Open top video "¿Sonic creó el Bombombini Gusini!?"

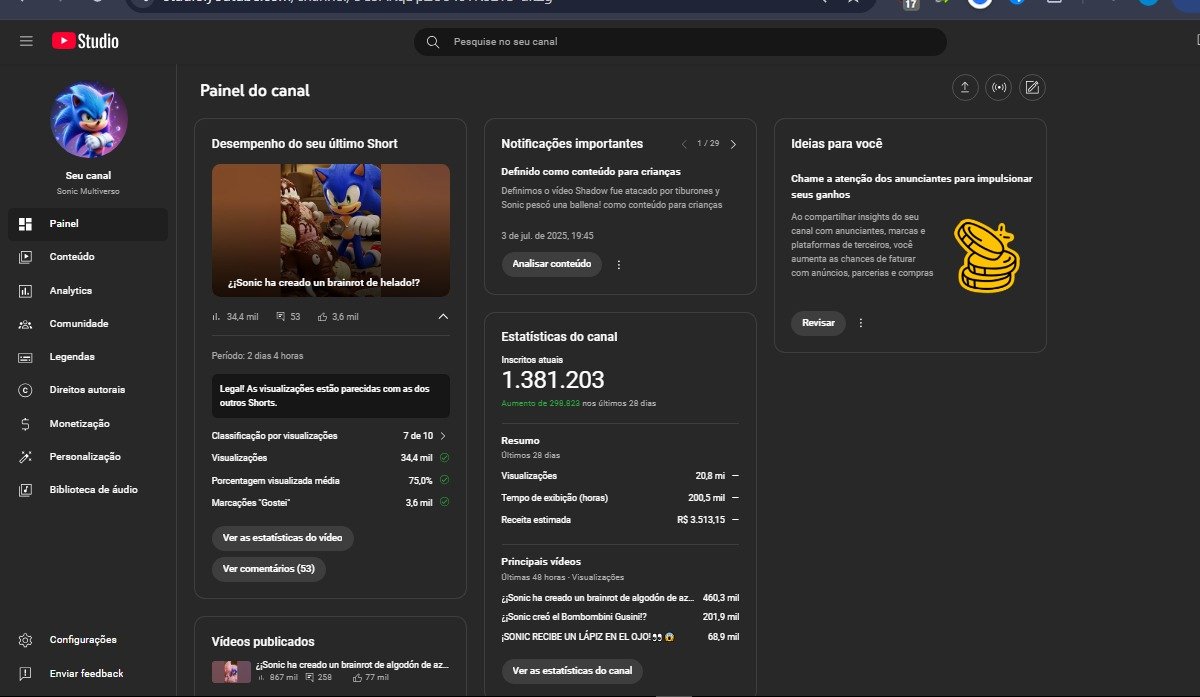tap(574, 617)
